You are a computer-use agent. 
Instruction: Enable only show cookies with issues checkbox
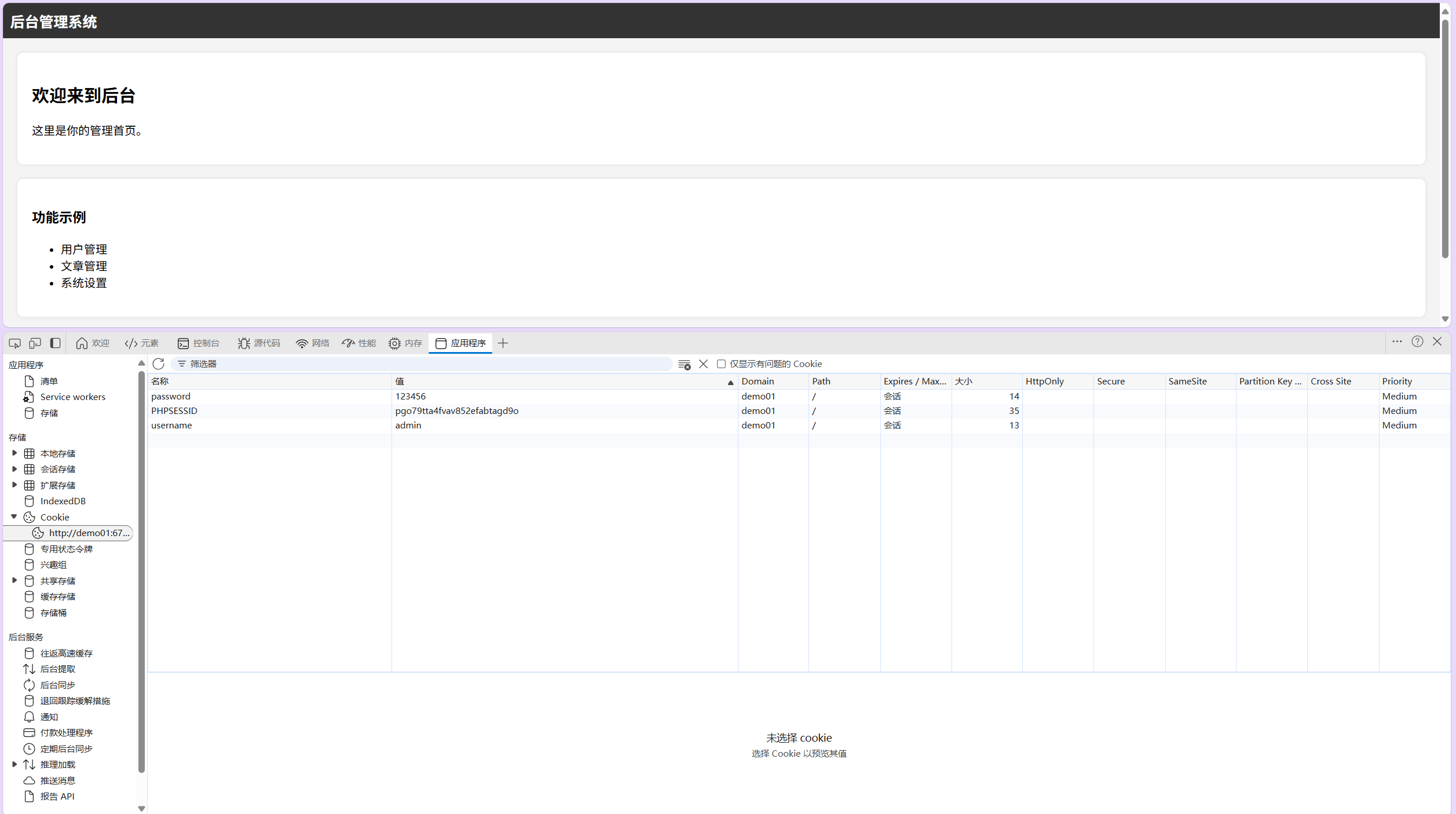(721, 364)
